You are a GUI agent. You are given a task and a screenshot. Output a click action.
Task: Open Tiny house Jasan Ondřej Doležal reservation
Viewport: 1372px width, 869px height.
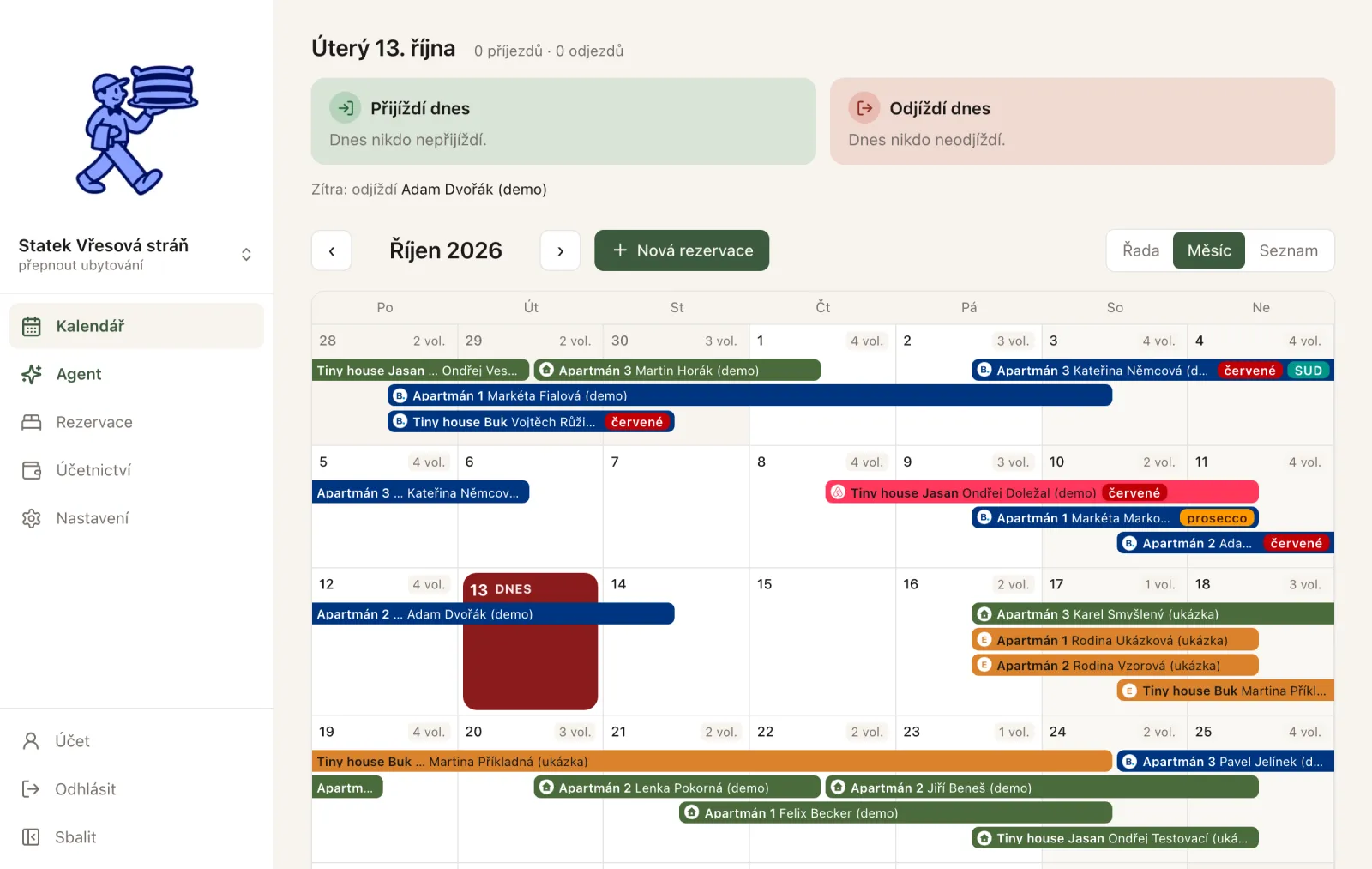tap(1042, 492)
